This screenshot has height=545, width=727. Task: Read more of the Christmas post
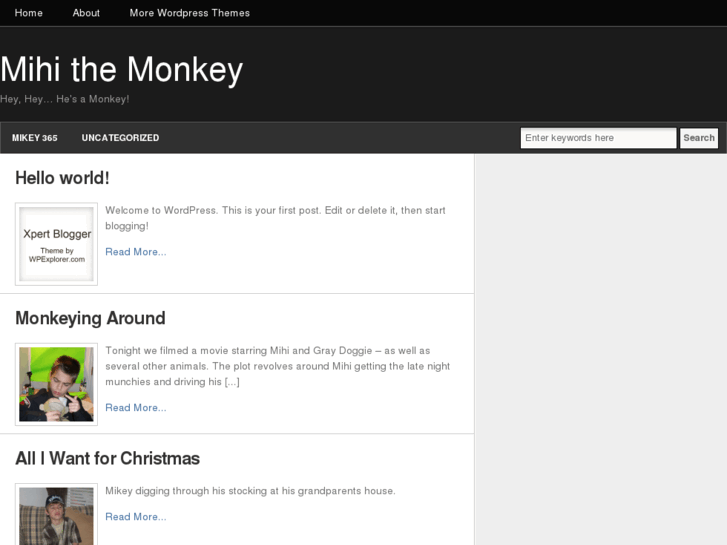tap(136, 517)
